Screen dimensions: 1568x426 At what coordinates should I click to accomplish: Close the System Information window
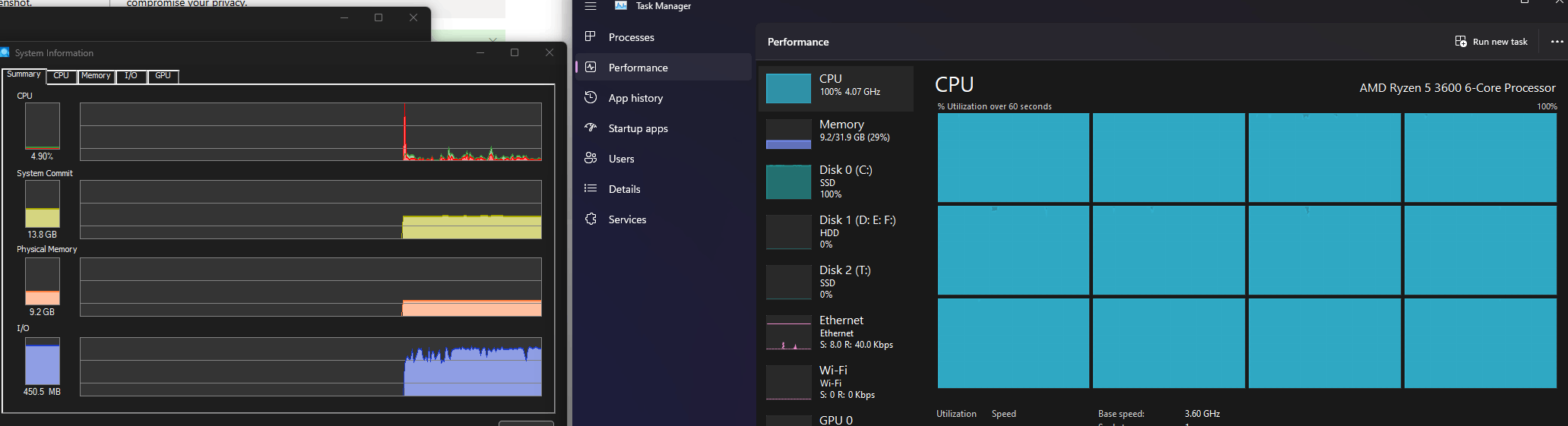click(x=550, y=52)
